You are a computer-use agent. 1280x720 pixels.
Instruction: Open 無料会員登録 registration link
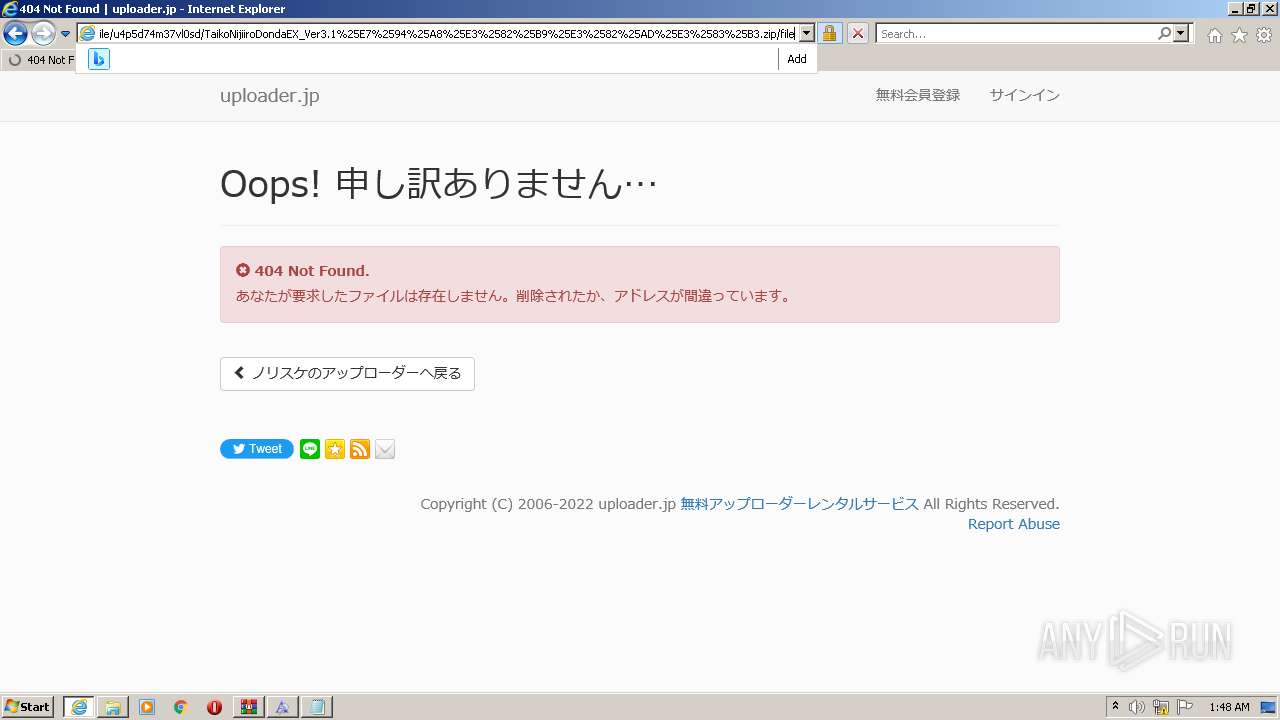pos(918,95)
